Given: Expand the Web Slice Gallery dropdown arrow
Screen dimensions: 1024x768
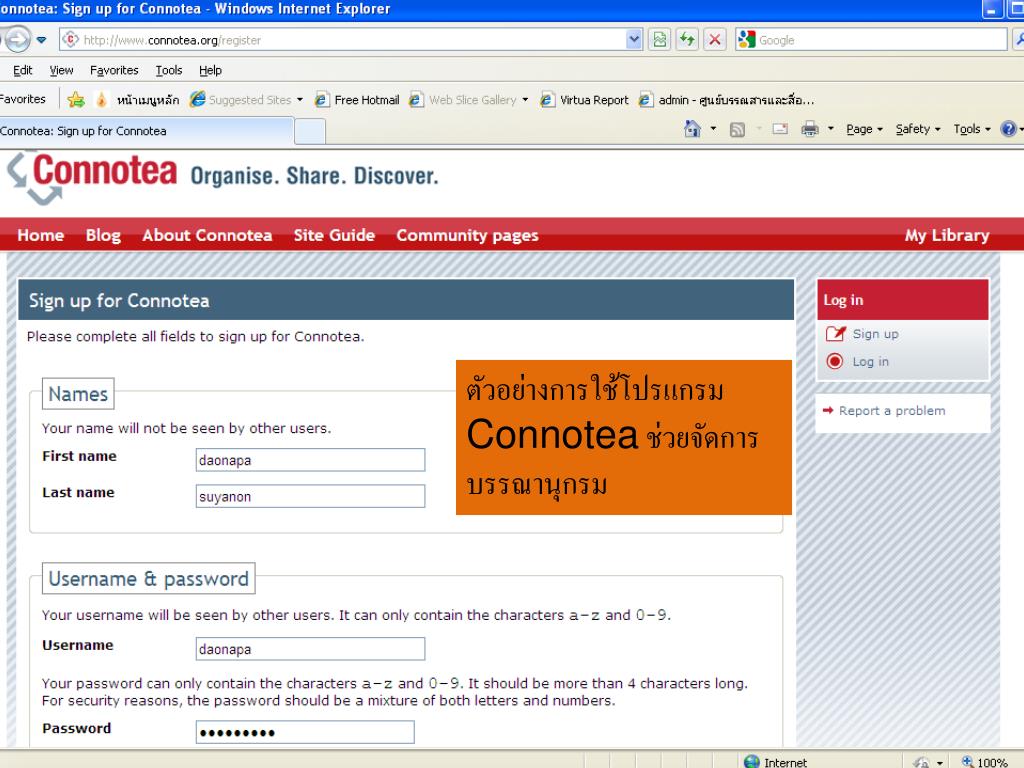Looking at the screenshot, I should click(525, 100).
